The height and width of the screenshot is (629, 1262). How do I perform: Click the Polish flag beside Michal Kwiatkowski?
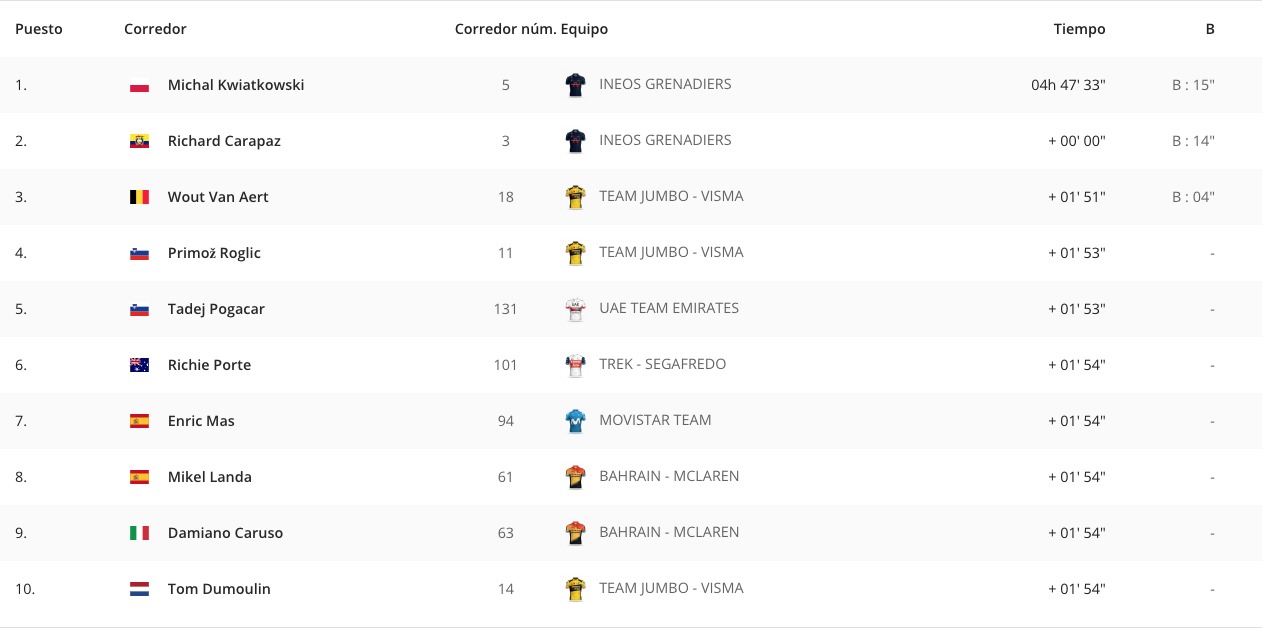click(x=139, y=85)
